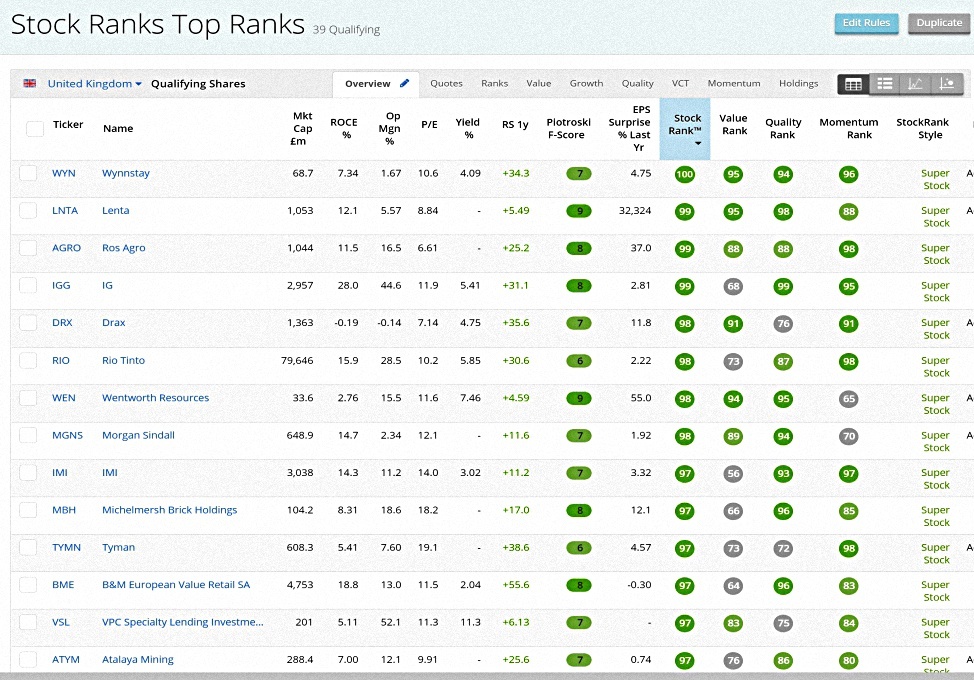Switch to the Ranks tab
Screen dimensions: 974x680
(x=494, y=83)
